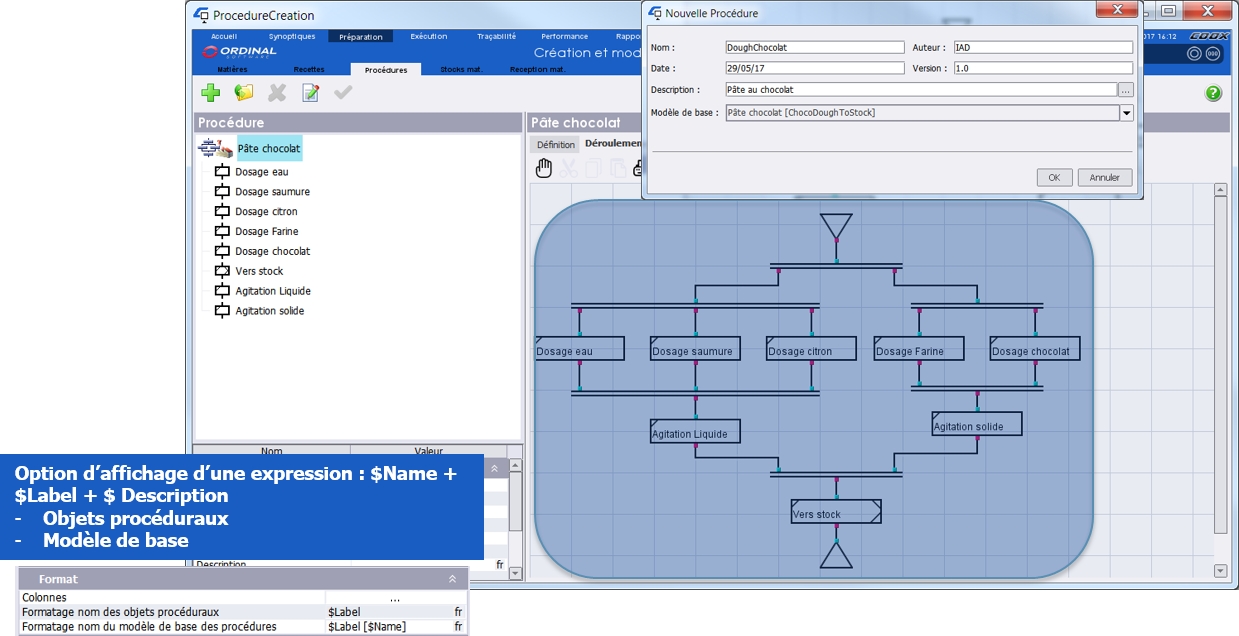The height and width of the screenshot is (636, 1239).
Task: Open help with the green question mark
Action: click(1213, 93)
